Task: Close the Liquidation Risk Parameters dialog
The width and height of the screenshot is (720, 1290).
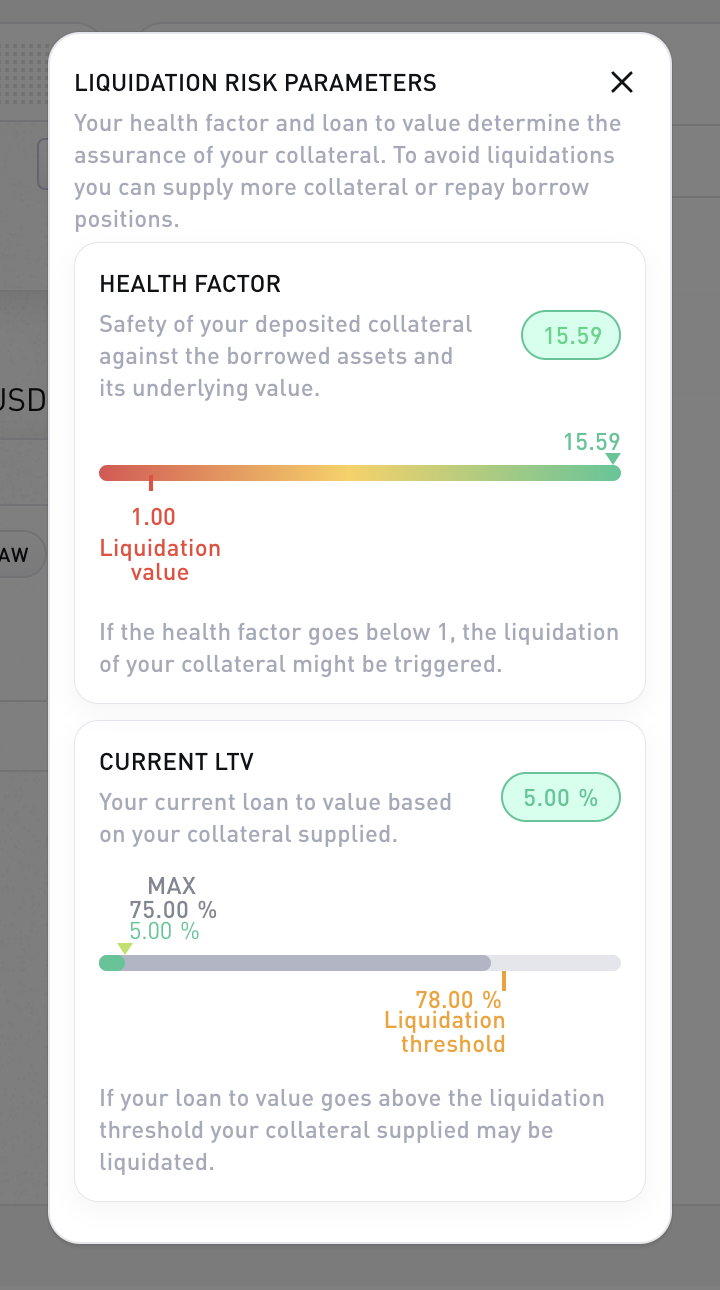Action: (x=622, y=82)
